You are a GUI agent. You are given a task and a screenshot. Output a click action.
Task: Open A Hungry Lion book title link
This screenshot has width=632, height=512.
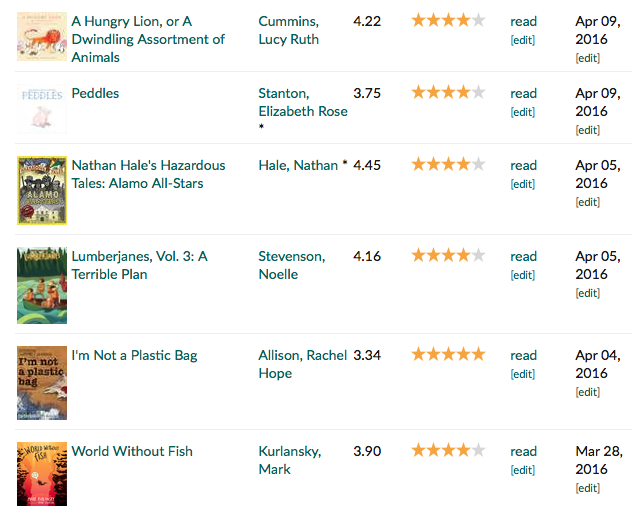pyautogui.click(x=148, y=39)
